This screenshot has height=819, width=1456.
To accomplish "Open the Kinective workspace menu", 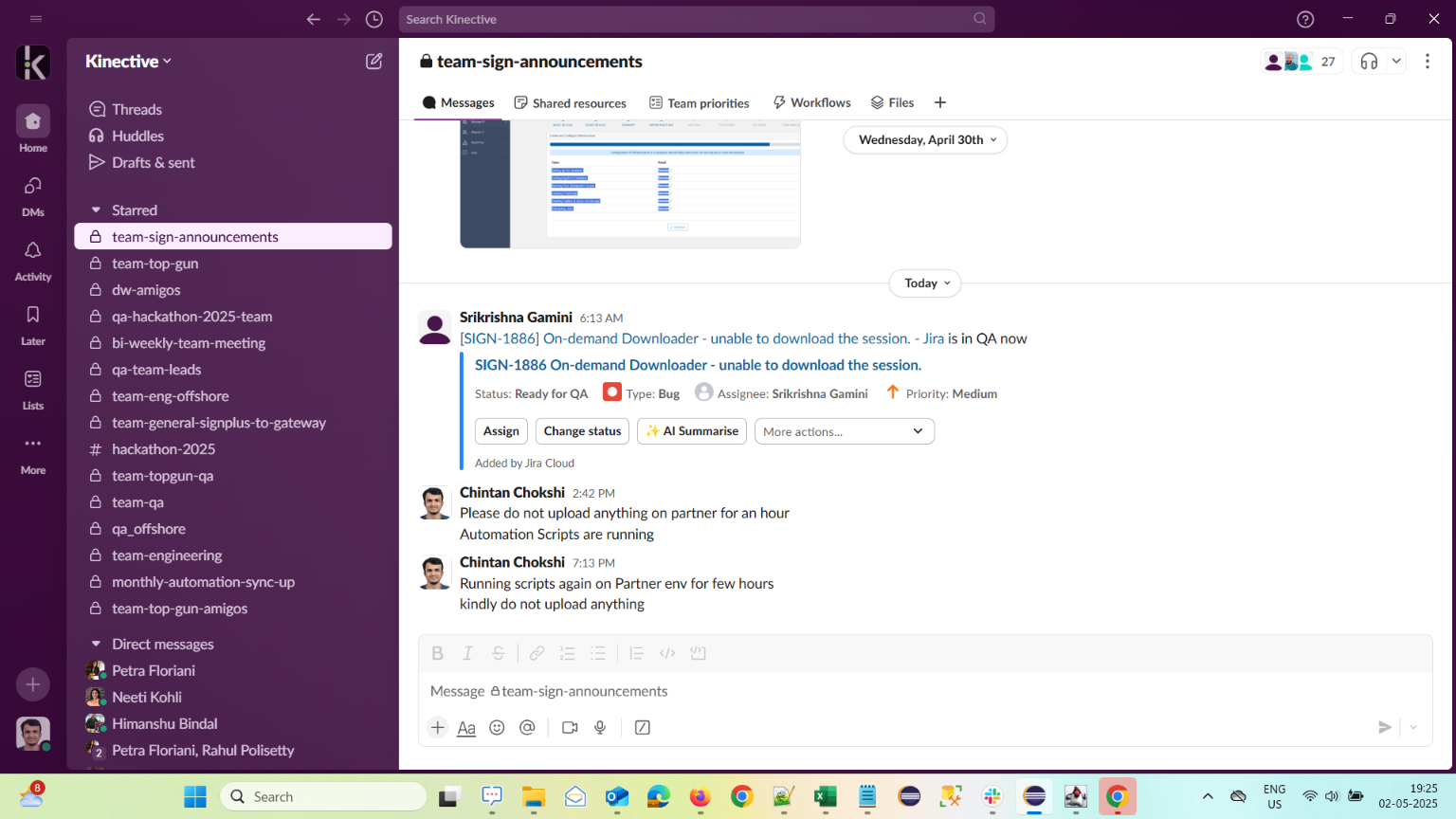I will point(129,62).
